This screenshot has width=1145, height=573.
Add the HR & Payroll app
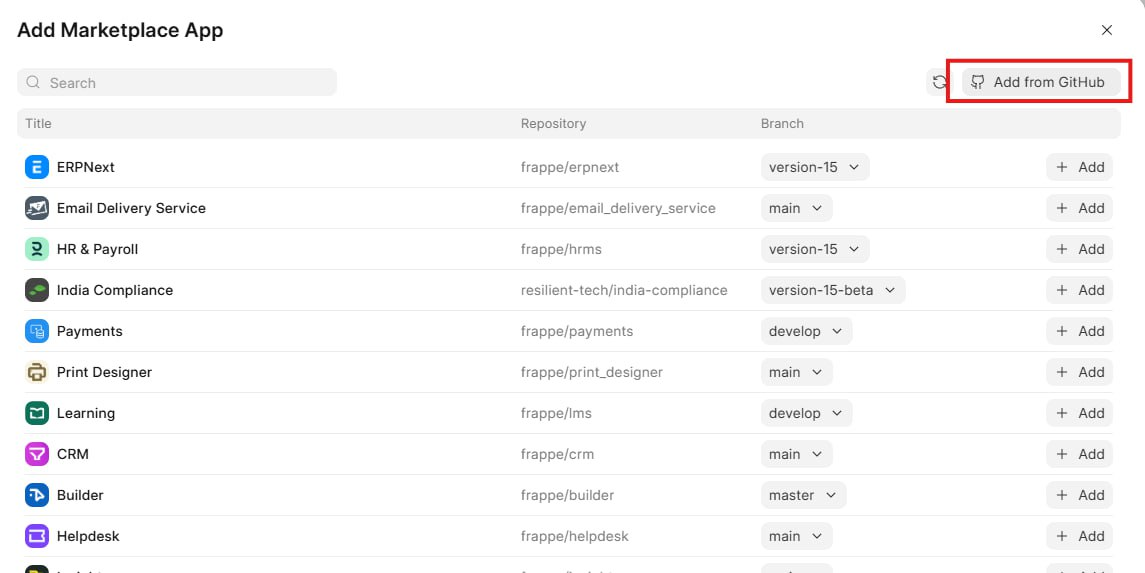point(1079,249)
